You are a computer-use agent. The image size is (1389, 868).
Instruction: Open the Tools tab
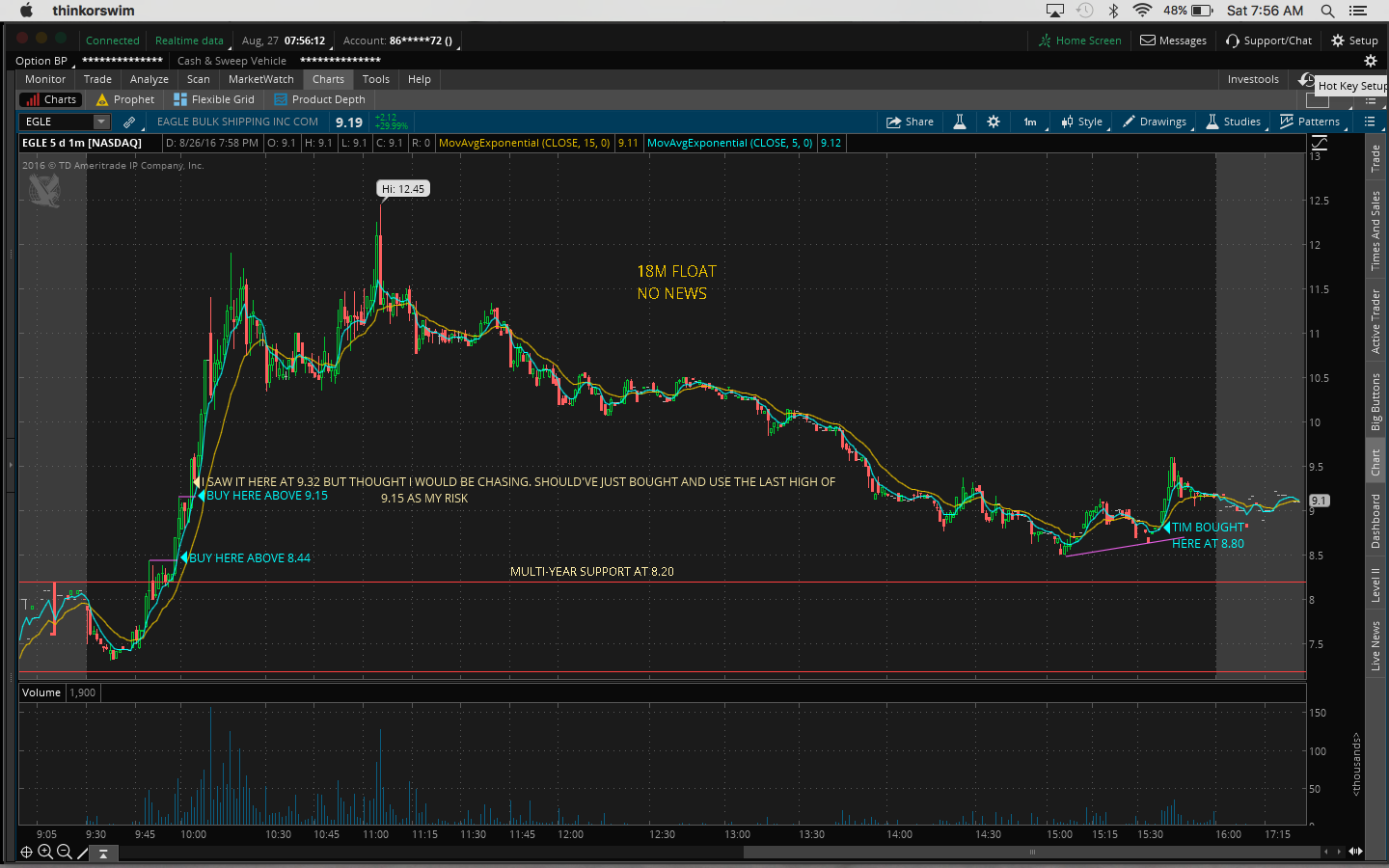click(376, 79)
